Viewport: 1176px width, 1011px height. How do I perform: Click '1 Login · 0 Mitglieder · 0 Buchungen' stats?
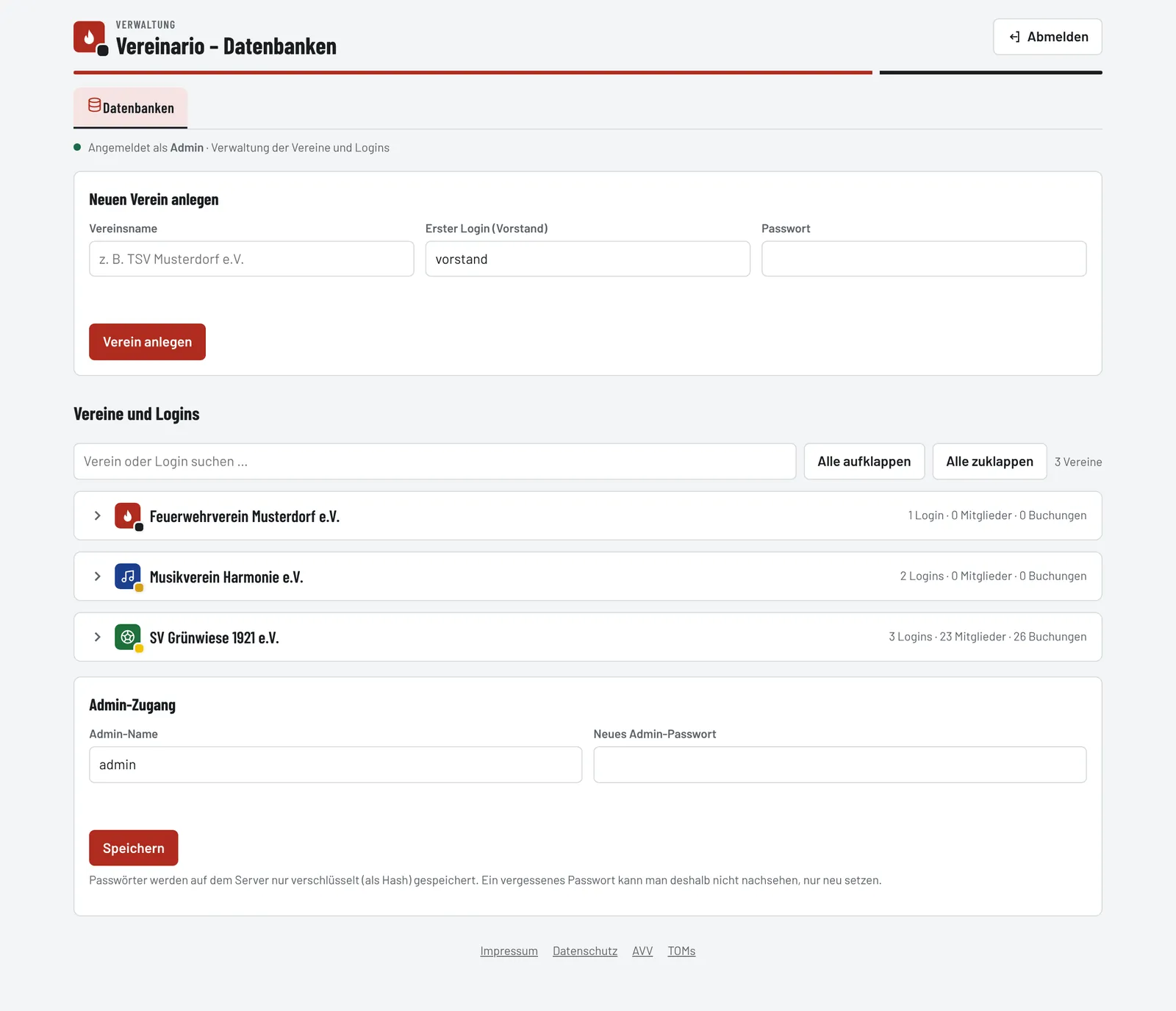click(997, 515)
